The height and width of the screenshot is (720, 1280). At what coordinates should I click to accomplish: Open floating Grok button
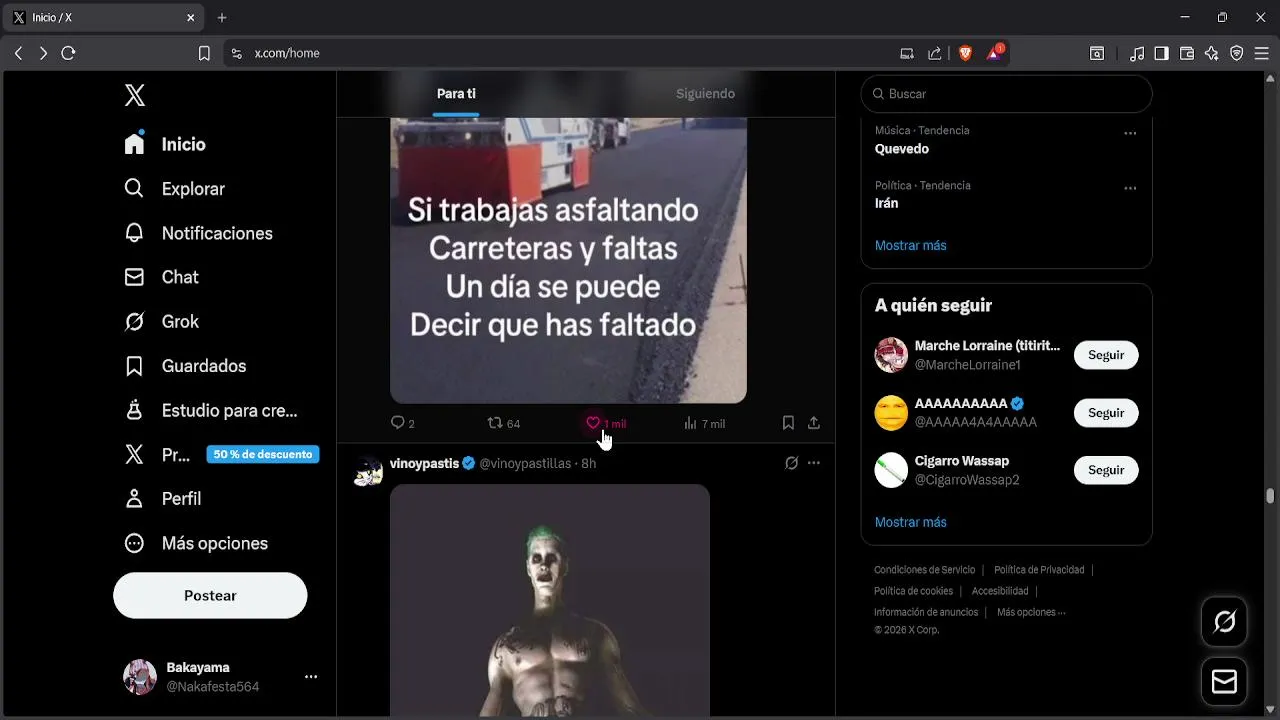[1224, 622]
